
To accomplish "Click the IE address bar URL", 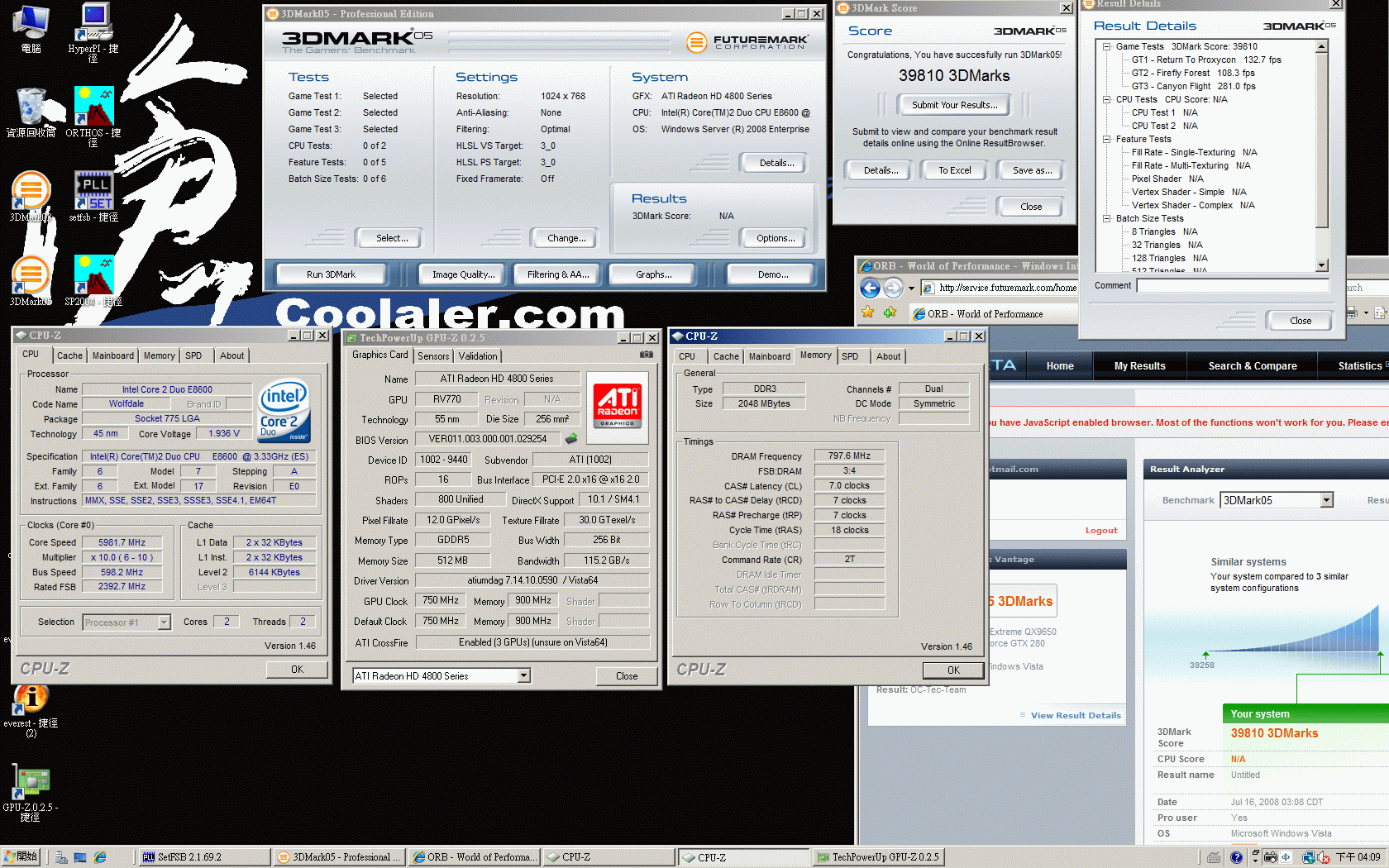I will 1007,288.
